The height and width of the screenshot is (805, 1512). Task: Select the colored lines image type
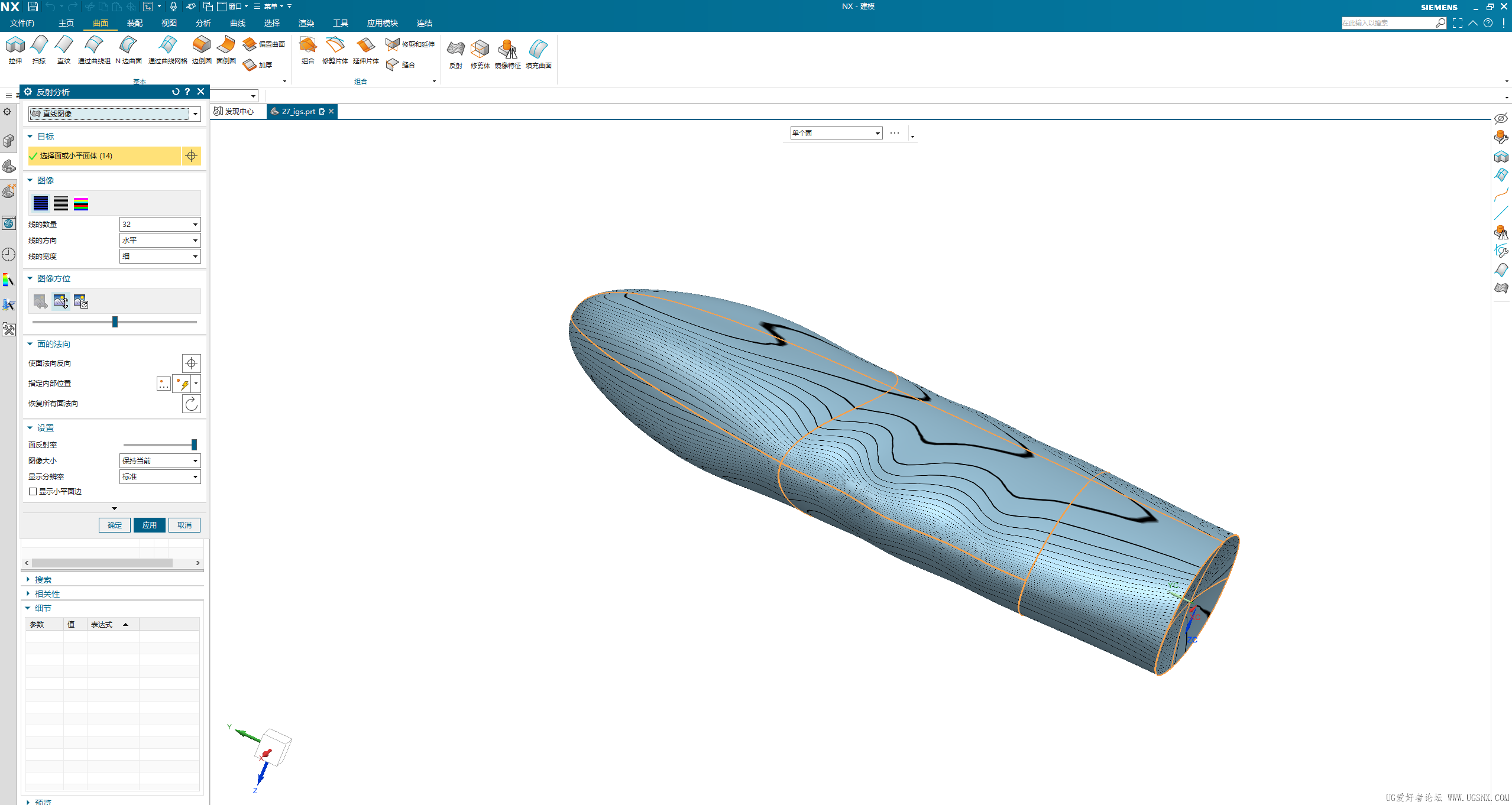(x=81, y=203)
